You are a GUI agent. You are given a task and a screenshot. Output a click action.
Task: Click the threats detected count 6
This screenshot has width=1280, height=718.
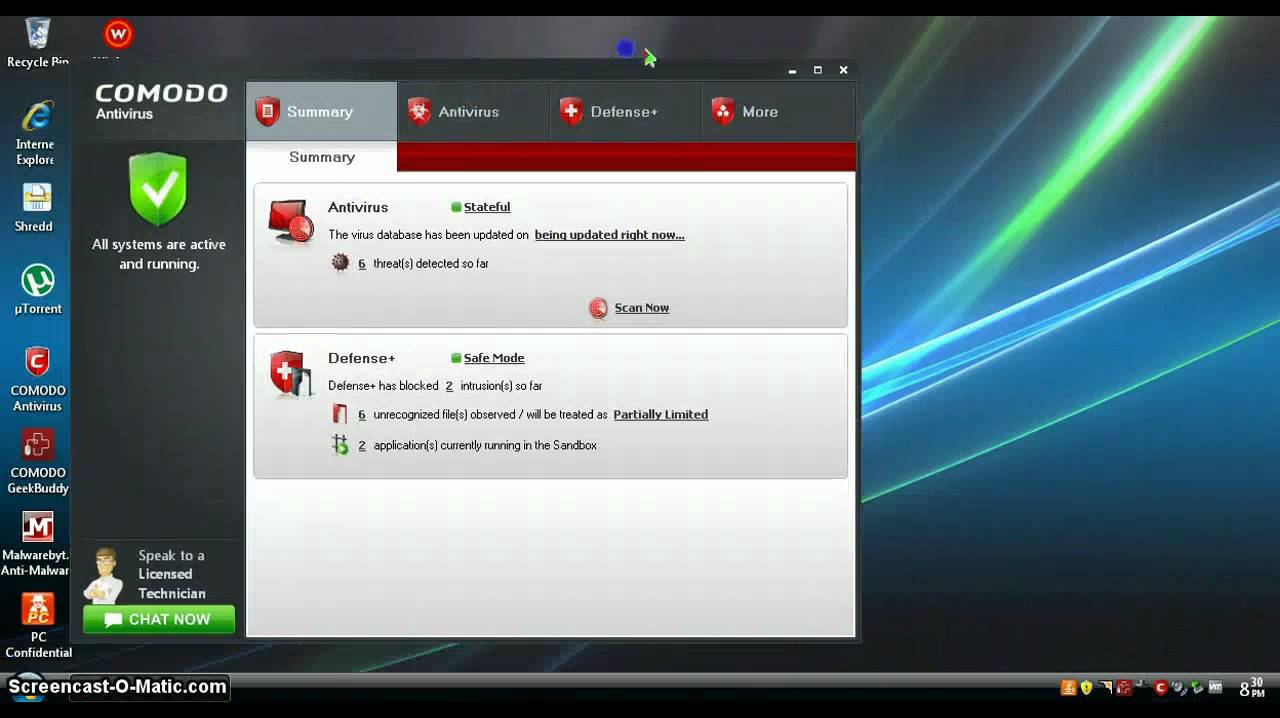tap(362, 264)
